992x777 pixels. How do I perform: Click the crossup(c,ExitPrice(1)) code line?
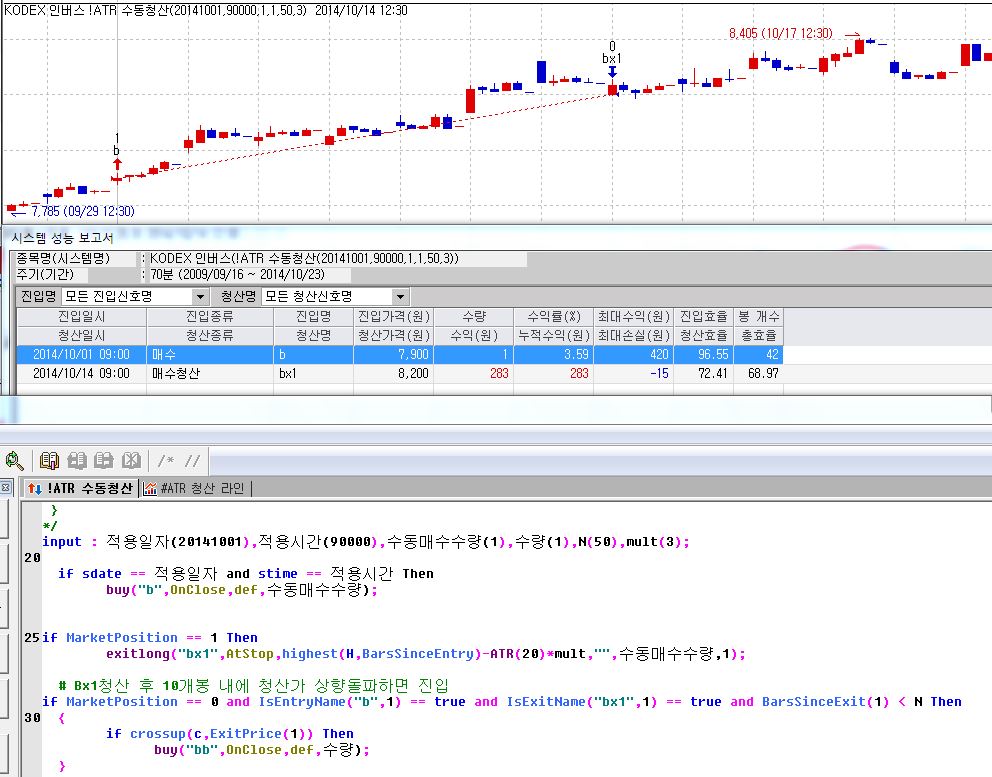[x=230, y=734]
